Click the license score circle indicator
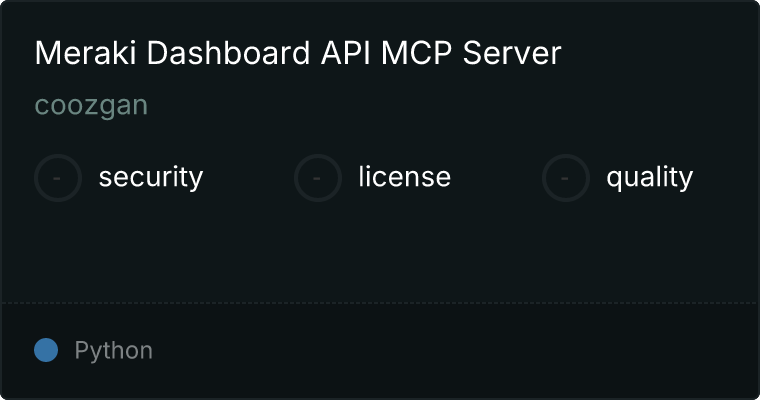Image resolution: width=760 pixels, height=400 pixels. coord(317,178)
